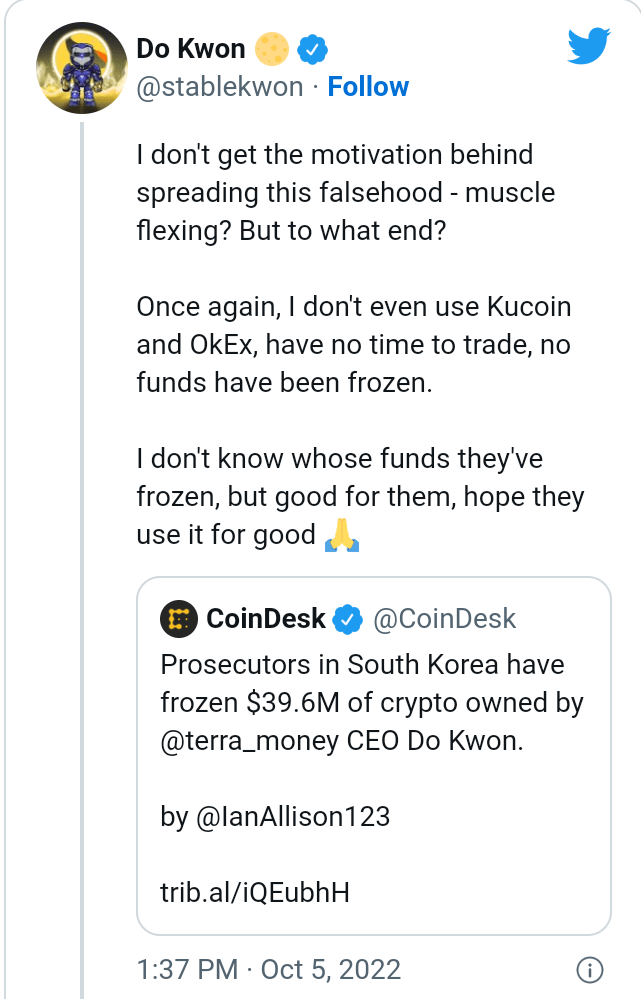Click the praying hands emoji
This screenshot has height=999, width=641.
click(x=342, y=535)
